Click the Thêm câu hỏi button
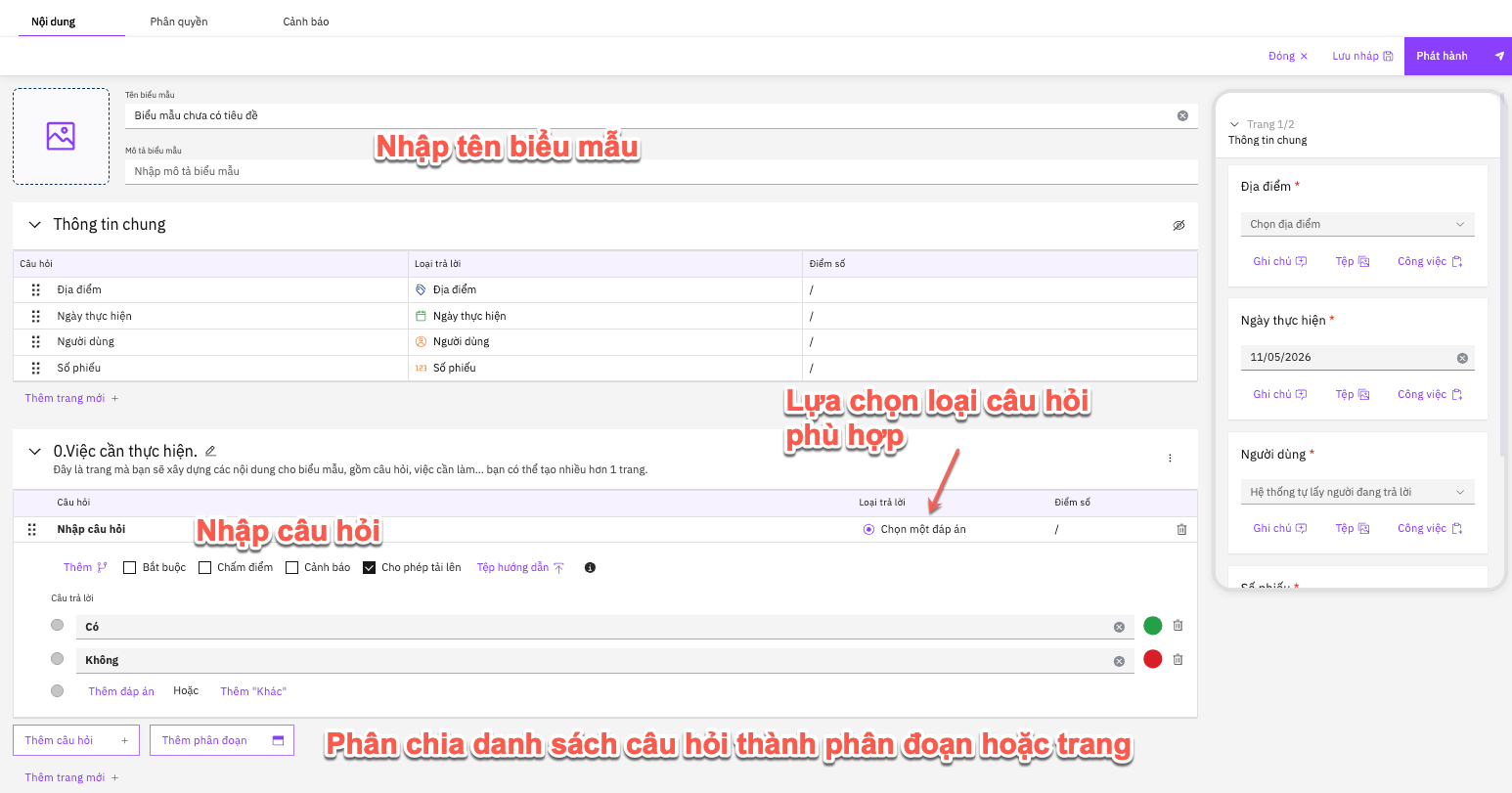Viewport: 1512px width, 793px height. pos(76,740)
